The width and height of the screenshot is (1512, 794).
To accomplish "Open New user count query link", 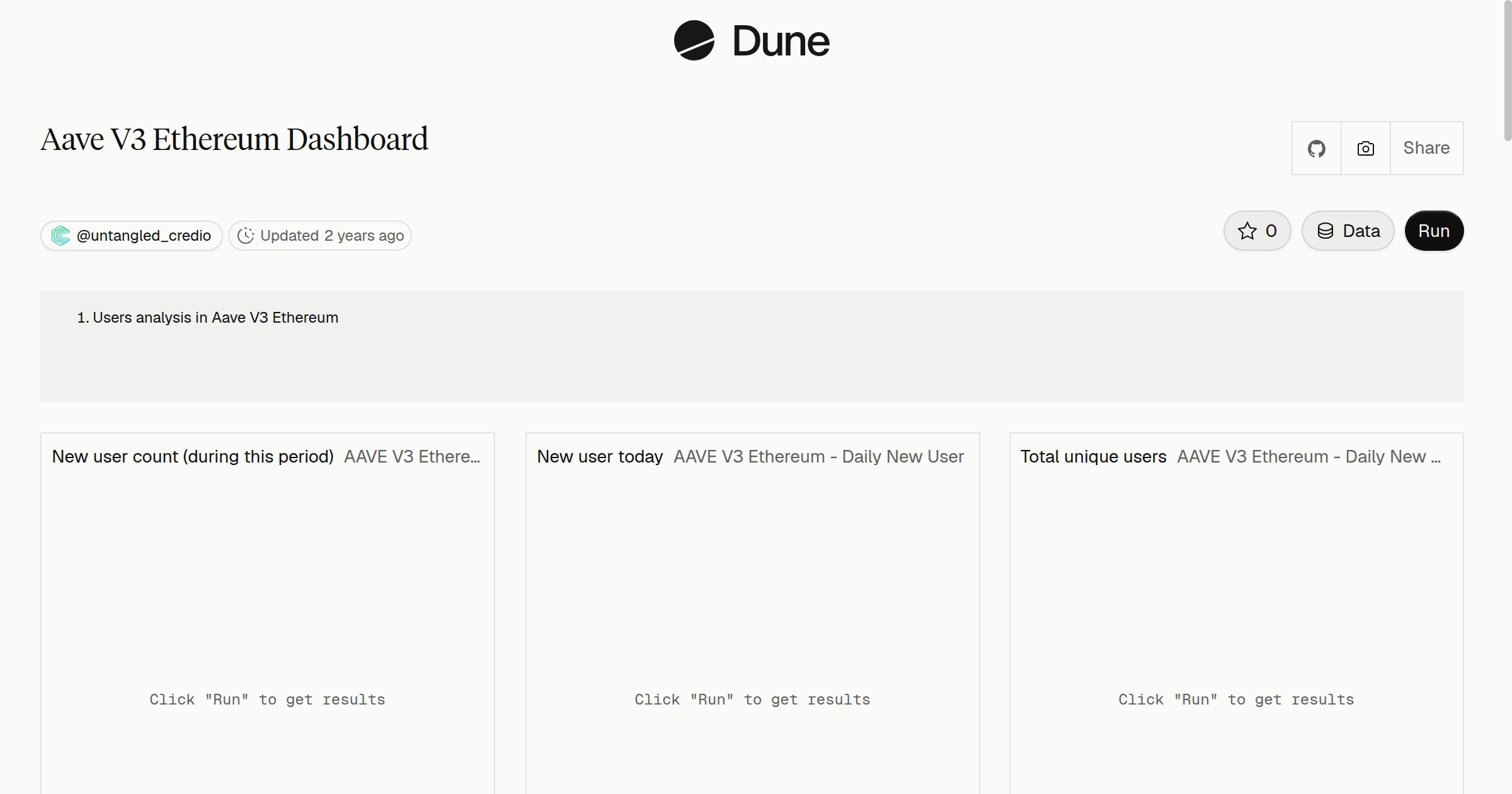I will (x=412, y=456).
